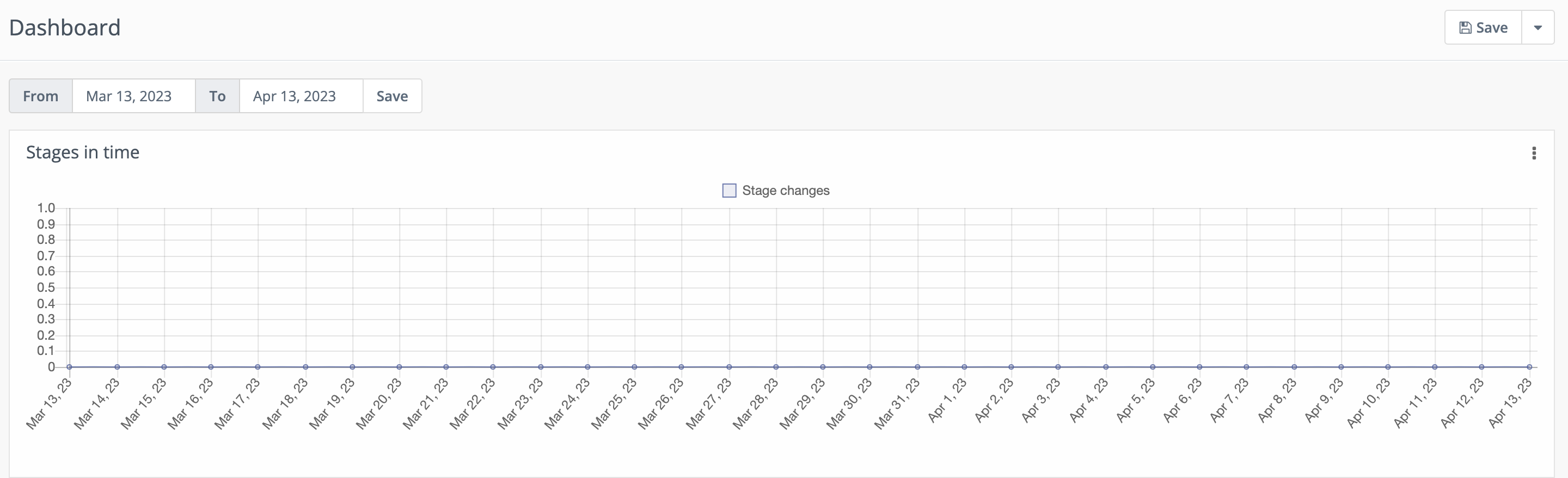Viewport: 1568px width, 478px height.
Task: Click the Stage changes legend label
Action: point(785,191)
